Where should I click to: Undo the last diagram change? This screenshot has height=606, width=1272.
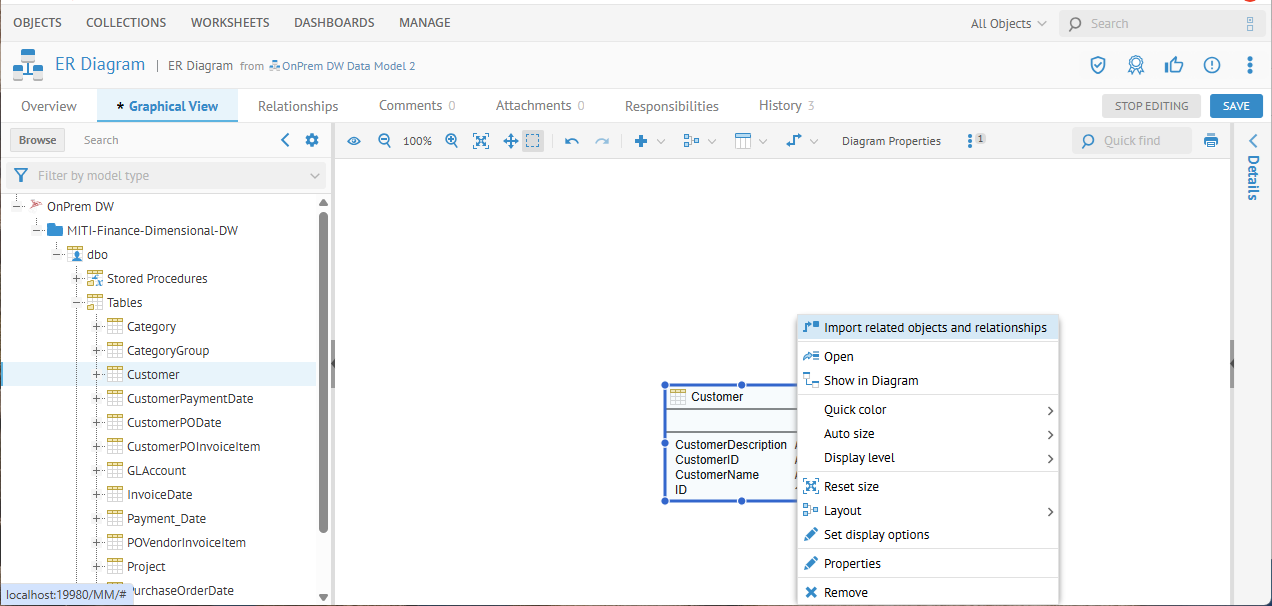tap(572, 141)
